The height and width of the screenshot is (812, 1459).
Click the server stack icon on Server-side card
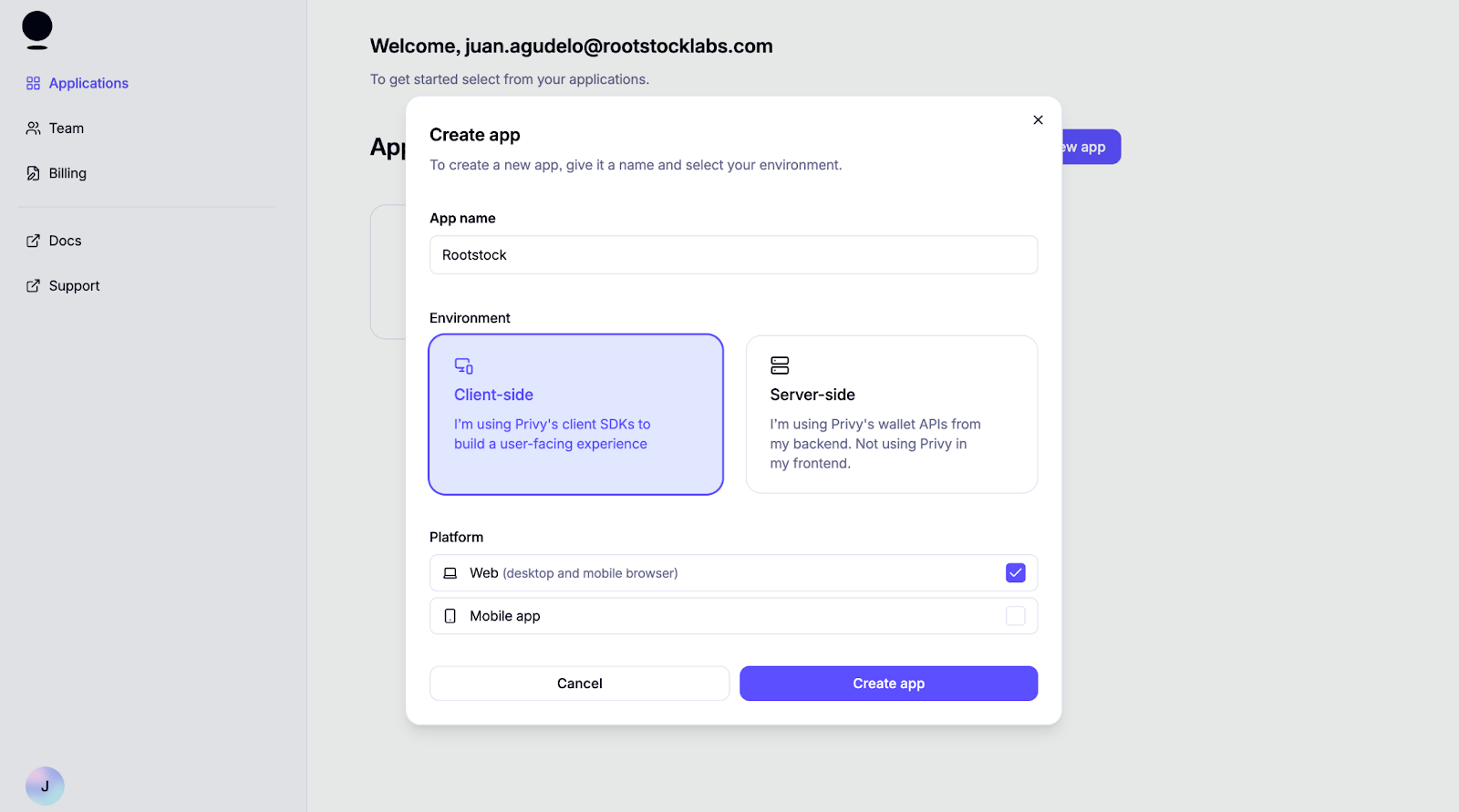pyautogui.click(x=781, y=365)
